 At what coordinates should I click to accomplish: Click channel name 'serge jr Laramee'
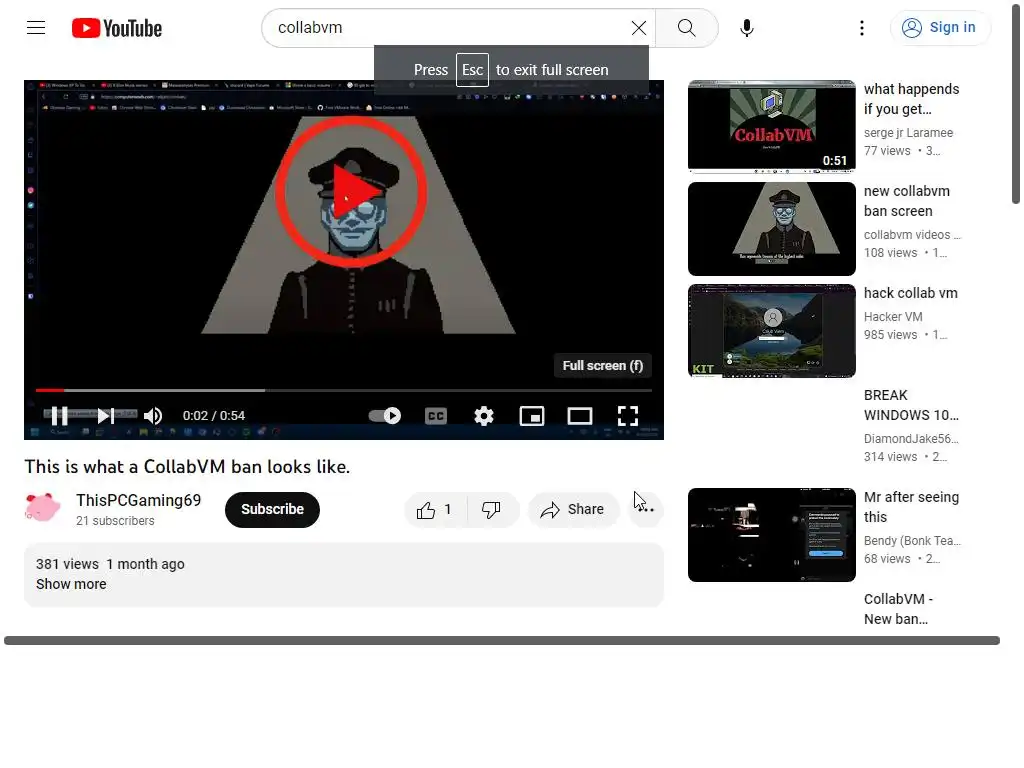pos(908,133)
